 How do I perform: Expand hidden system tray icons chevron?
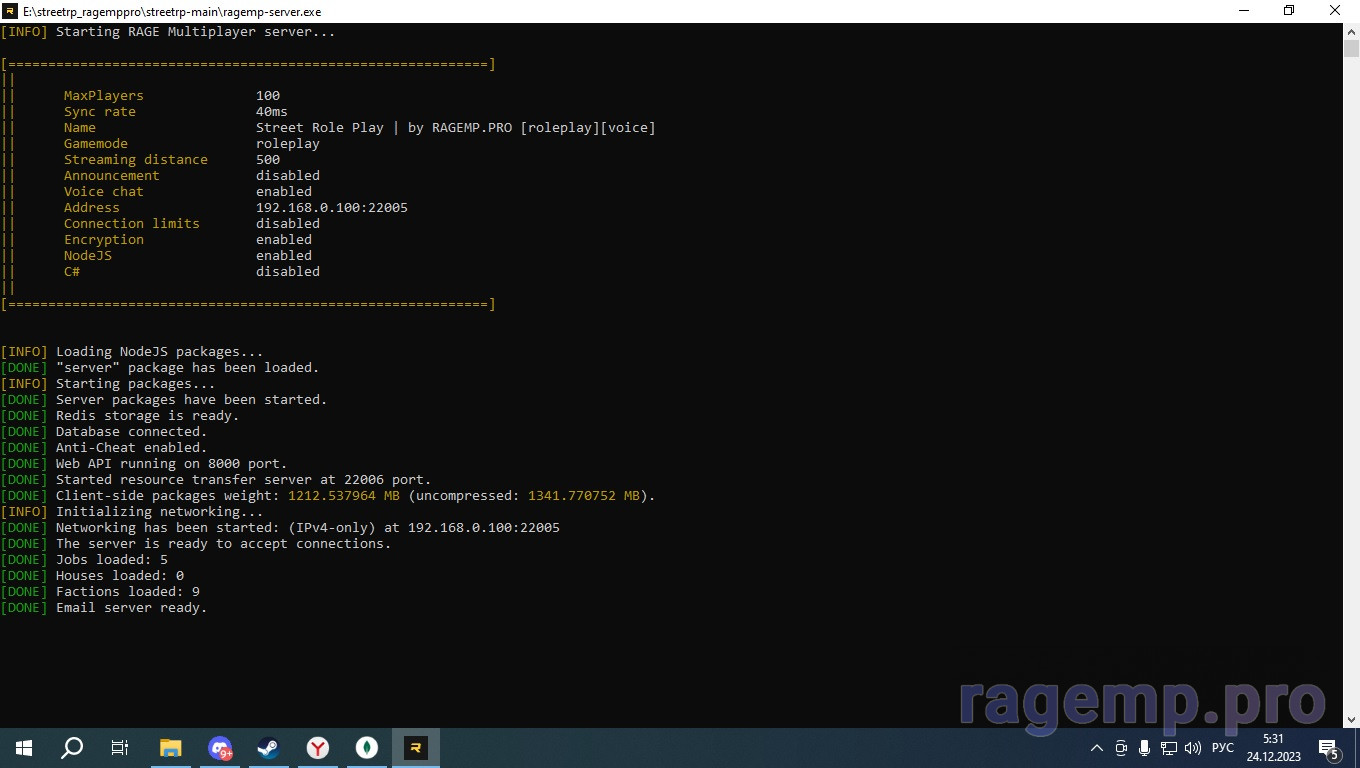[1097, 748]
